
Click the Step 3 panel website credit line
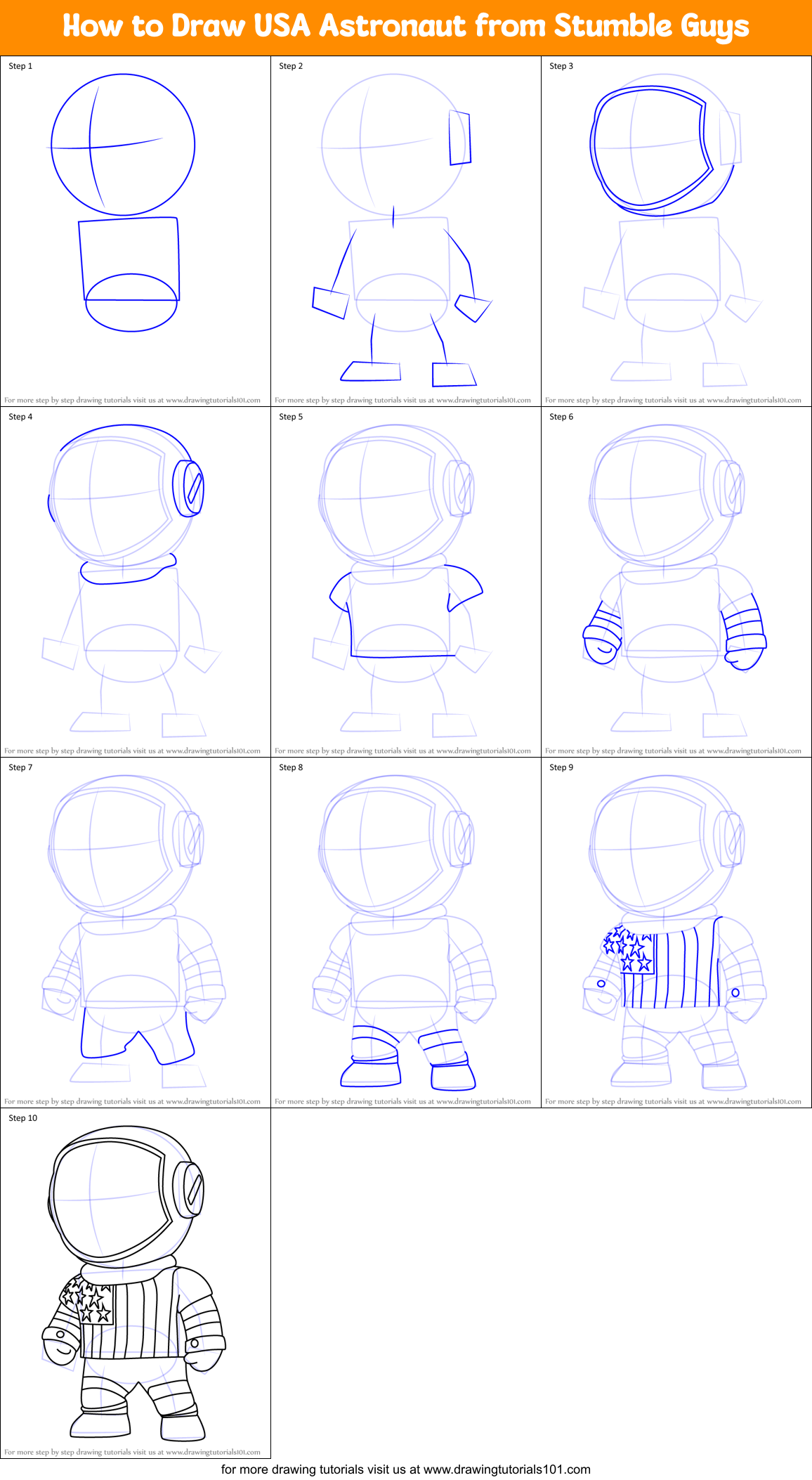click(x=673, y=401)
